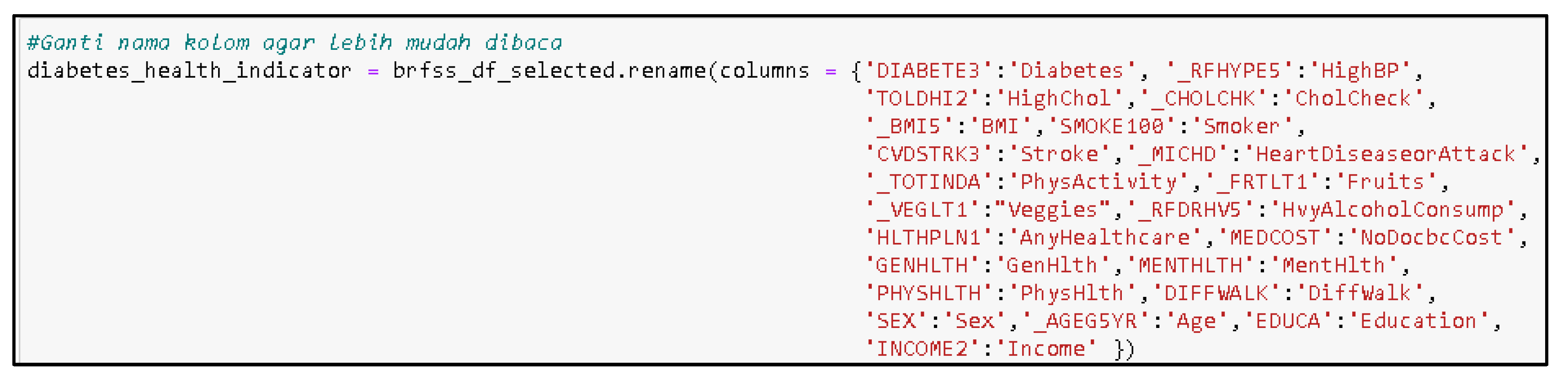
Task: Click the 'PhysActivity' value string
Action: tap(1098, 182)
